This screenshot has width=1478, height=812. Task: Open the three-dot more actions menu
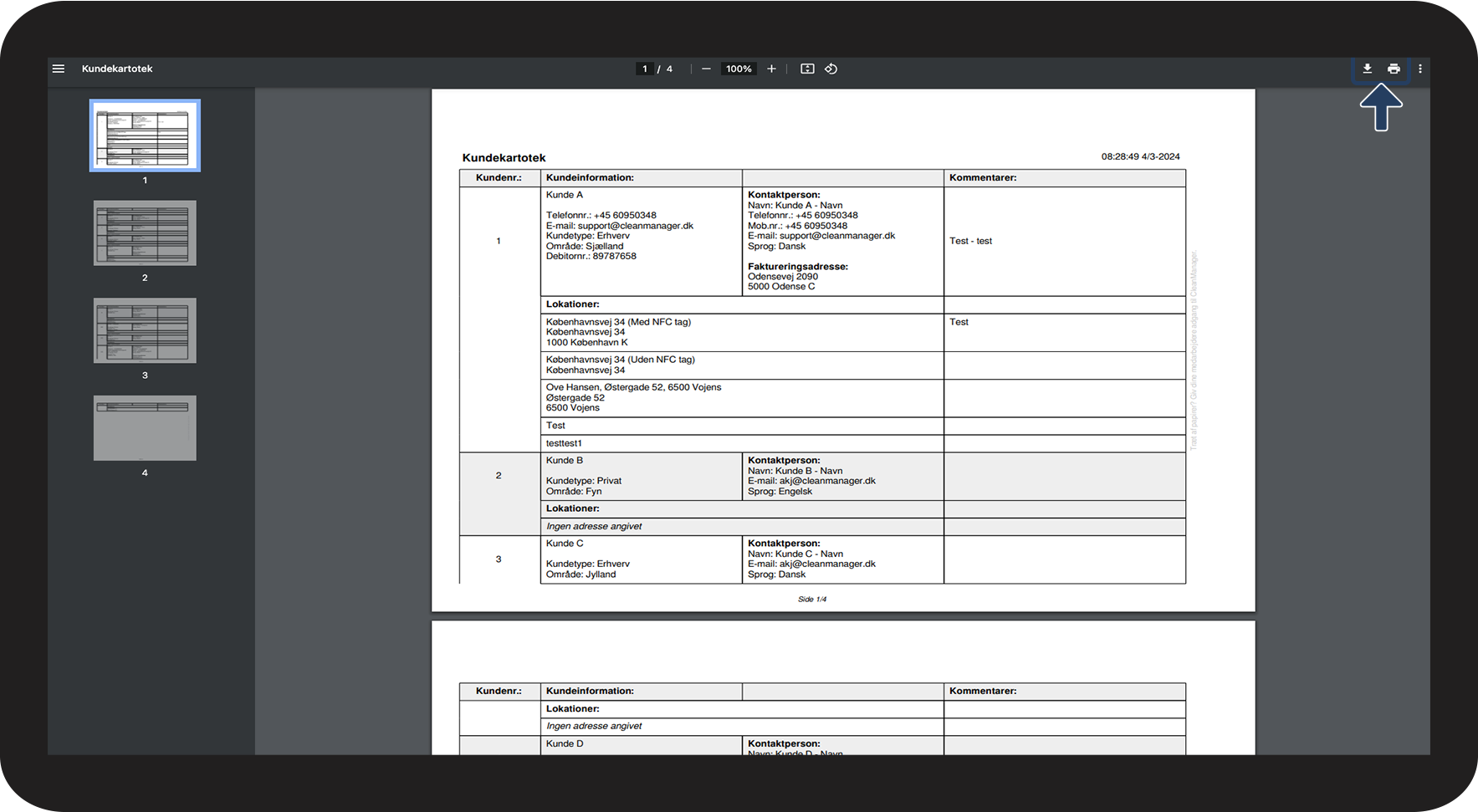(1419, 69)
